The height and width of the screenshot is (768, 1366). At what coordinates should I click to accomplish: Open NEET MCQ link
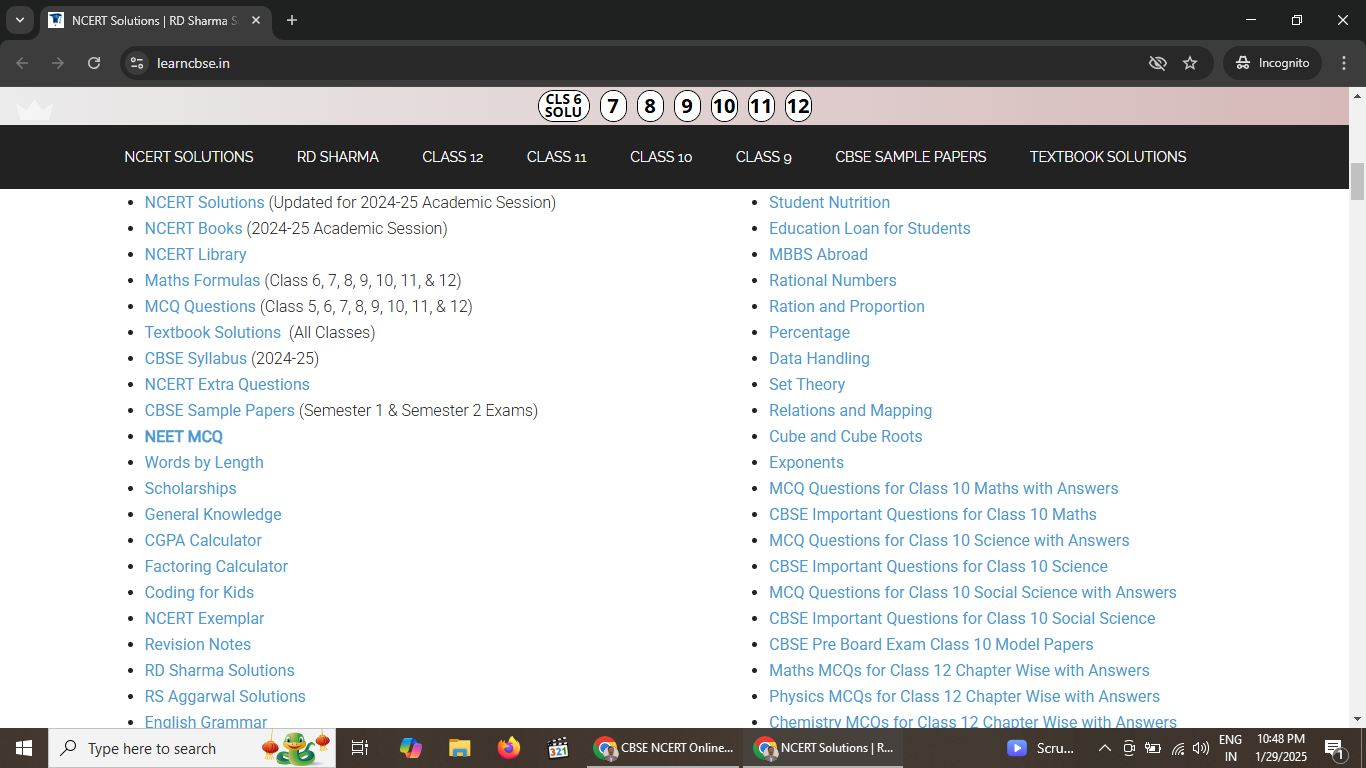point(184,436)
